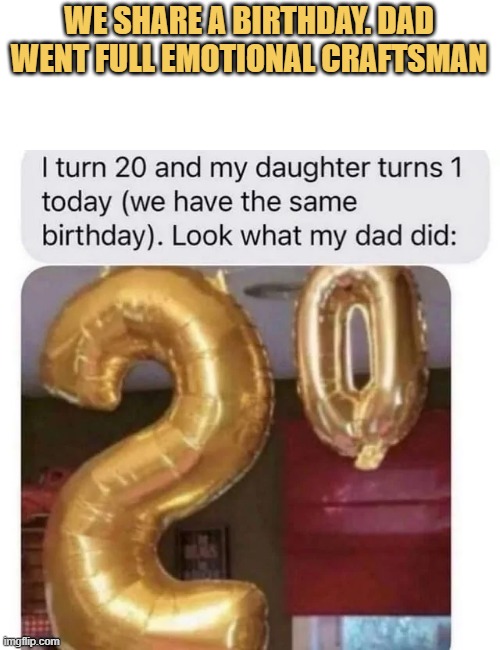Click the caption line 'WE SHARE A BIRTHDAY. DAD'

click(x=248, y=22)
